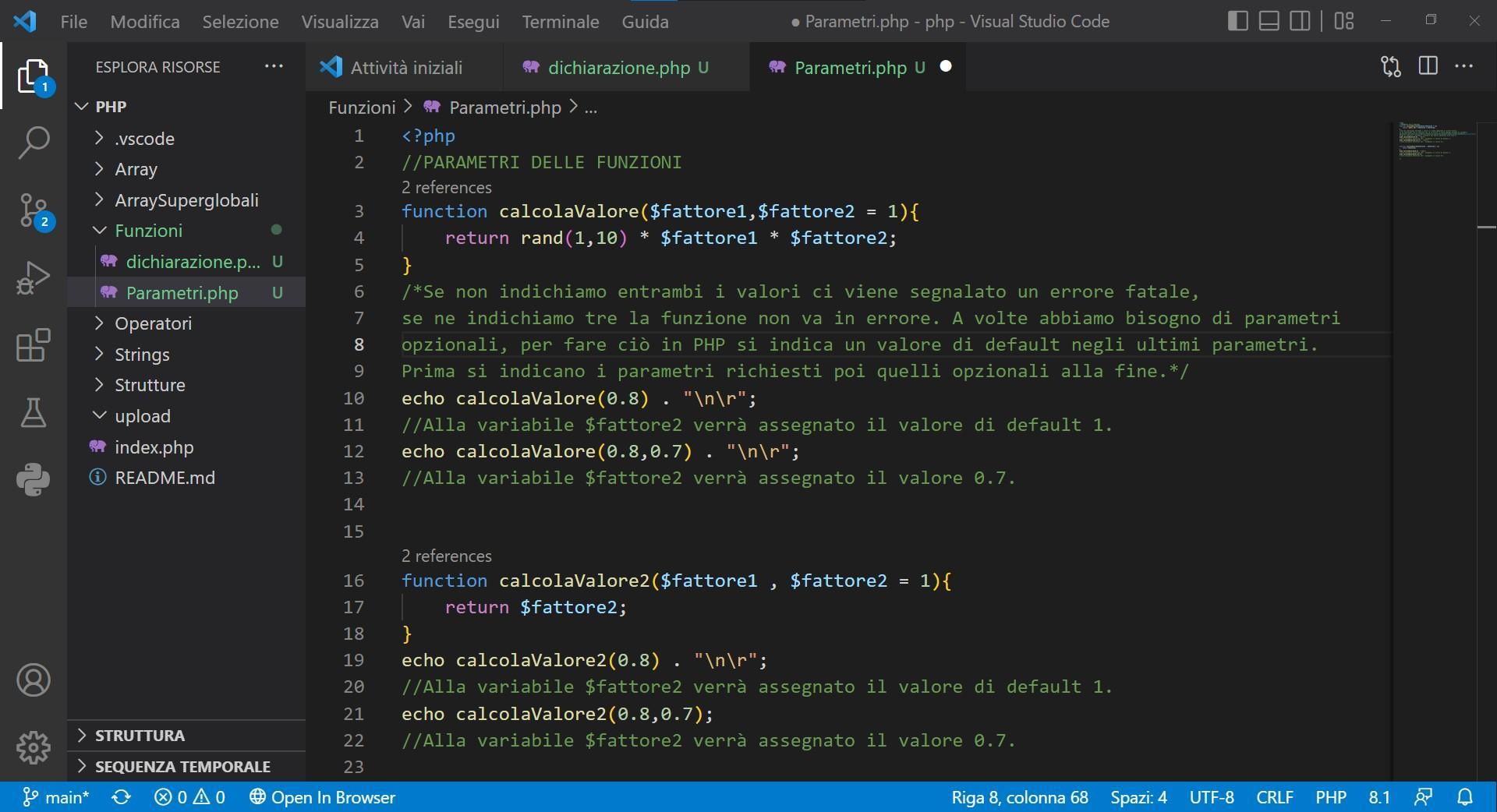This screenshot has width=1497, height=812.
Task: Open the Python view icon
Action: click(33, 479)
